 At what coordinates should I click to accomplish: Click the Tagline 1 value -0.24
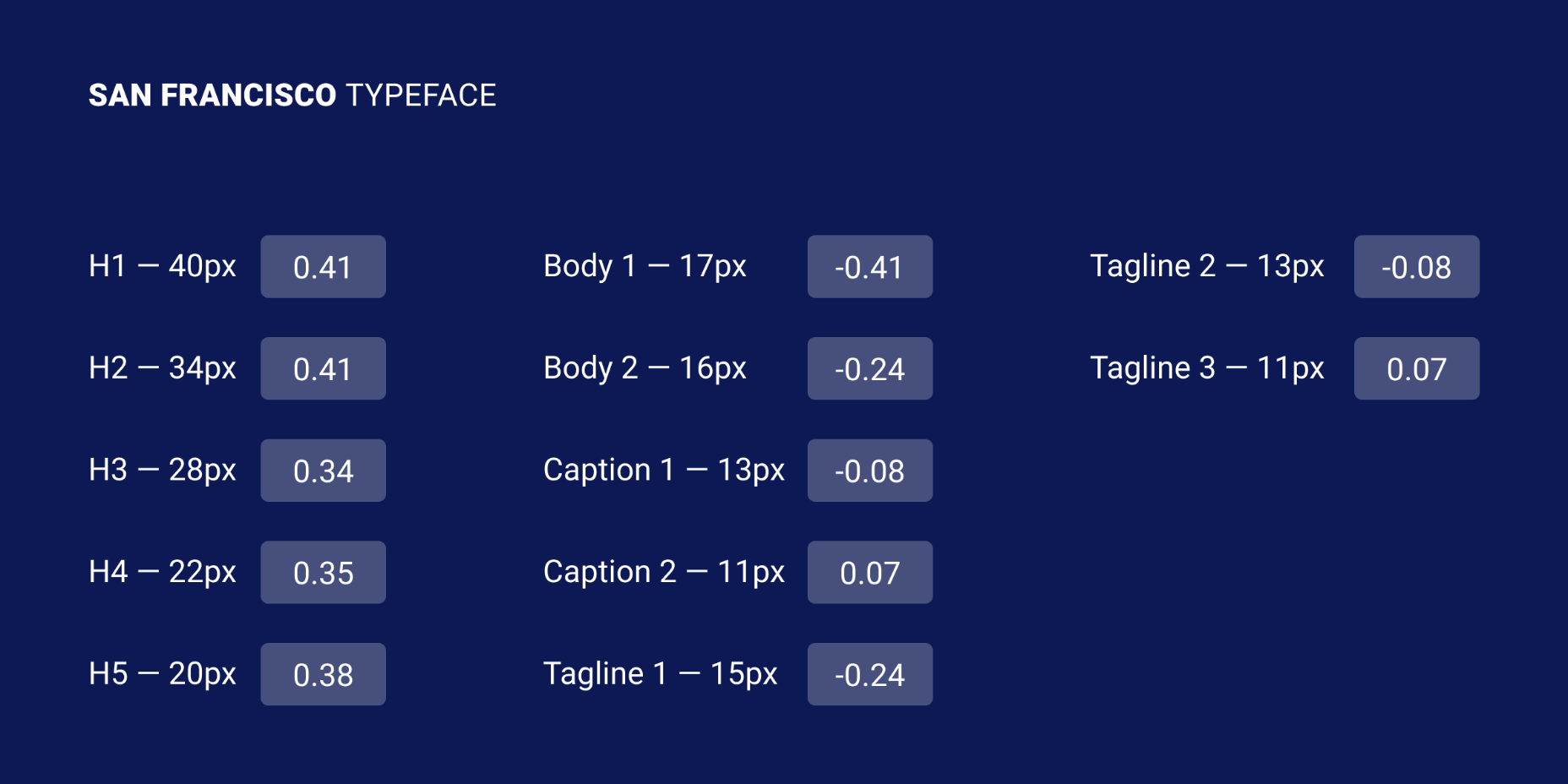point(869,674)
